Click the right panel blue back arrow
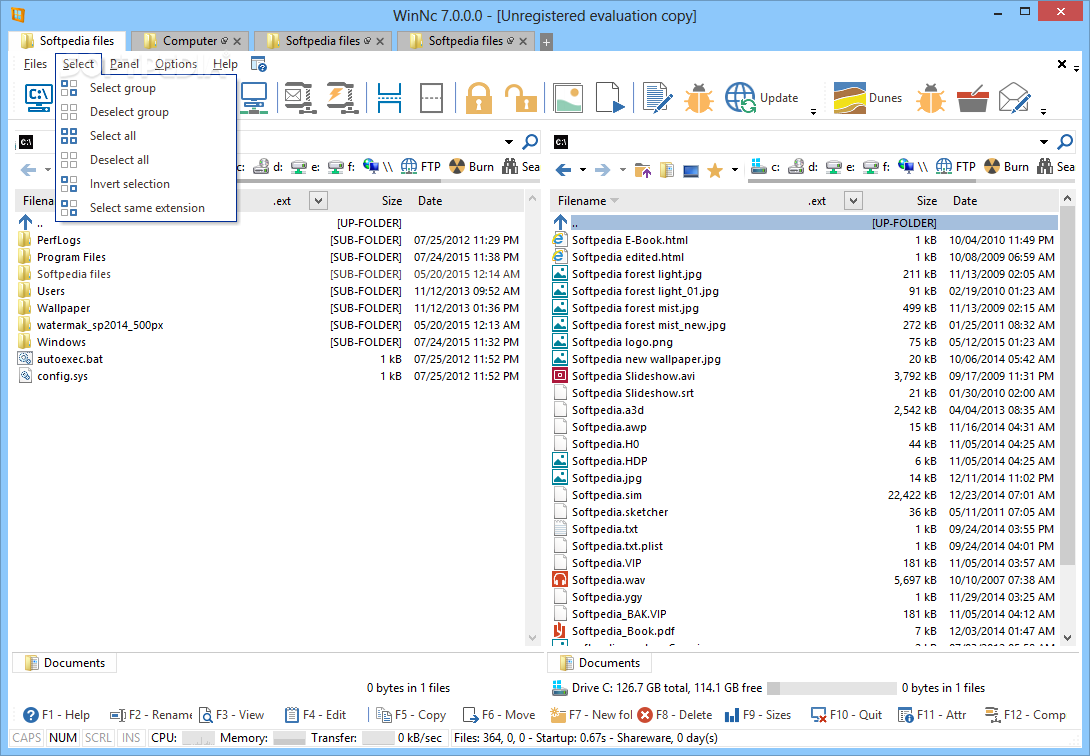The height and width of the screenshot is (756, 1090). pos(564,169)
